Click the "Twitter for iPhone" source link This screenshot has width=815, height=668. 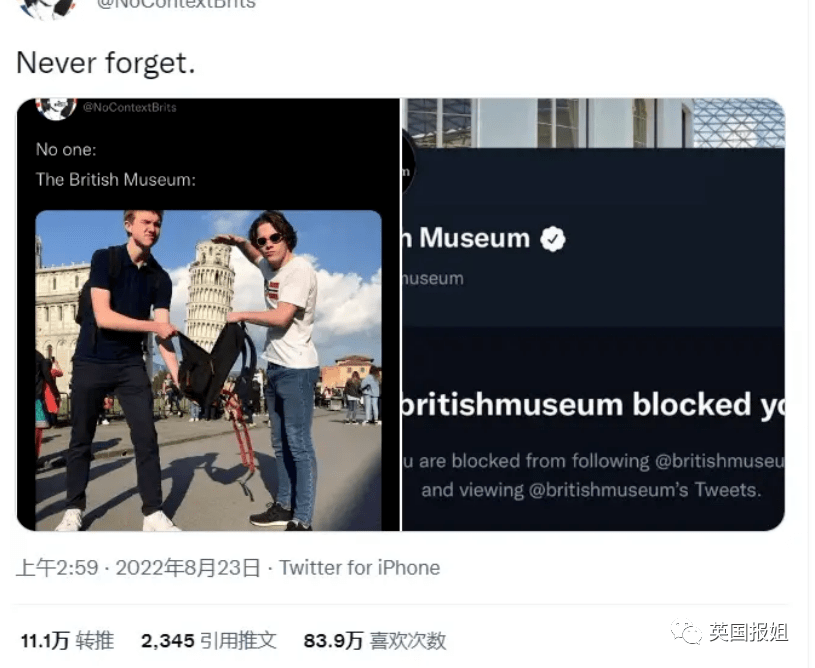(x=360, y=568)
